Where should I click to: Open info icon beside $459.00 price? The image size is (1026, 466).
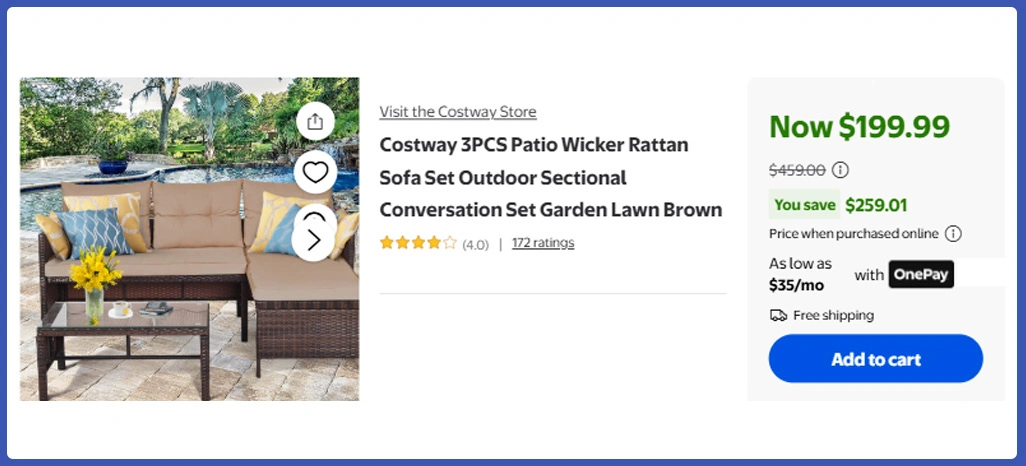[841, 170]
